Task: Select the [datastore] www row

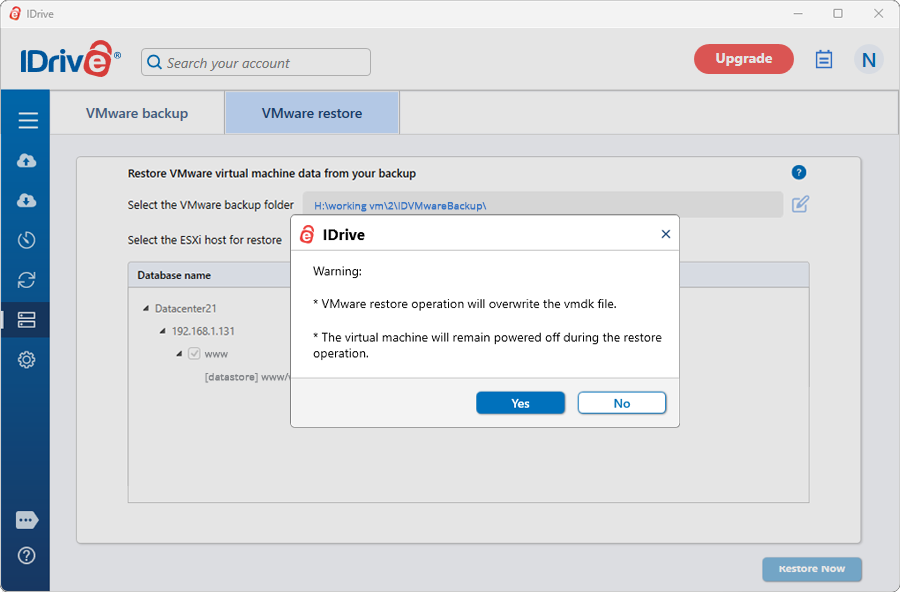Action: tap(247, 377)
